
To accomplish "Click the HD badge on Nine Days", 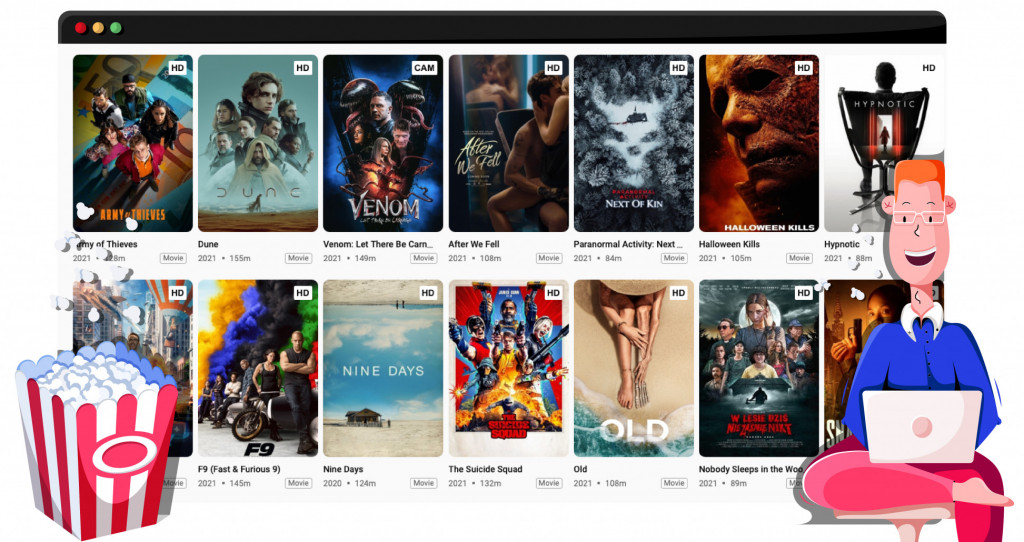I will pos(428,293).
